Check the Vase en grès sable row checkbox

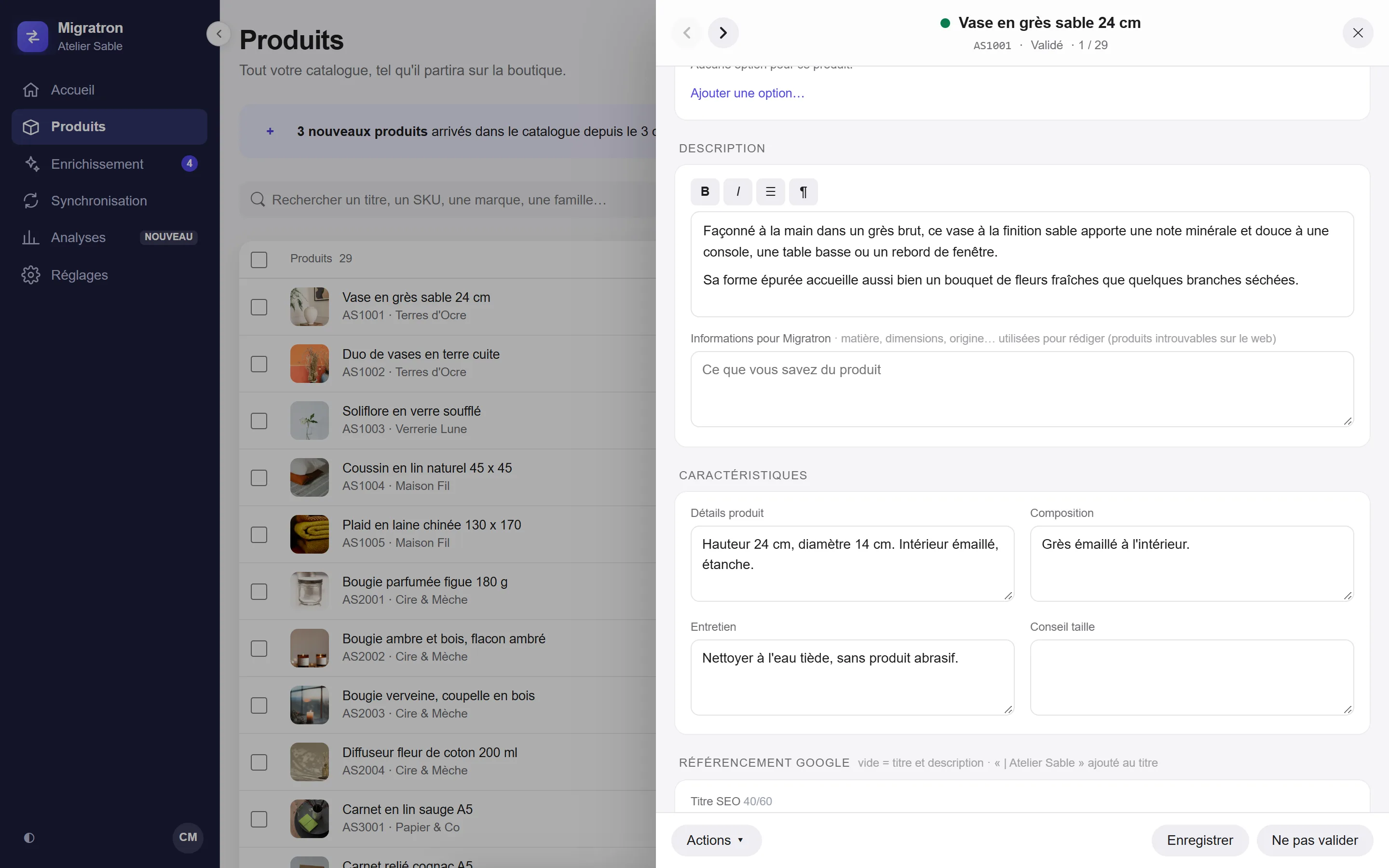coord(259,307)
